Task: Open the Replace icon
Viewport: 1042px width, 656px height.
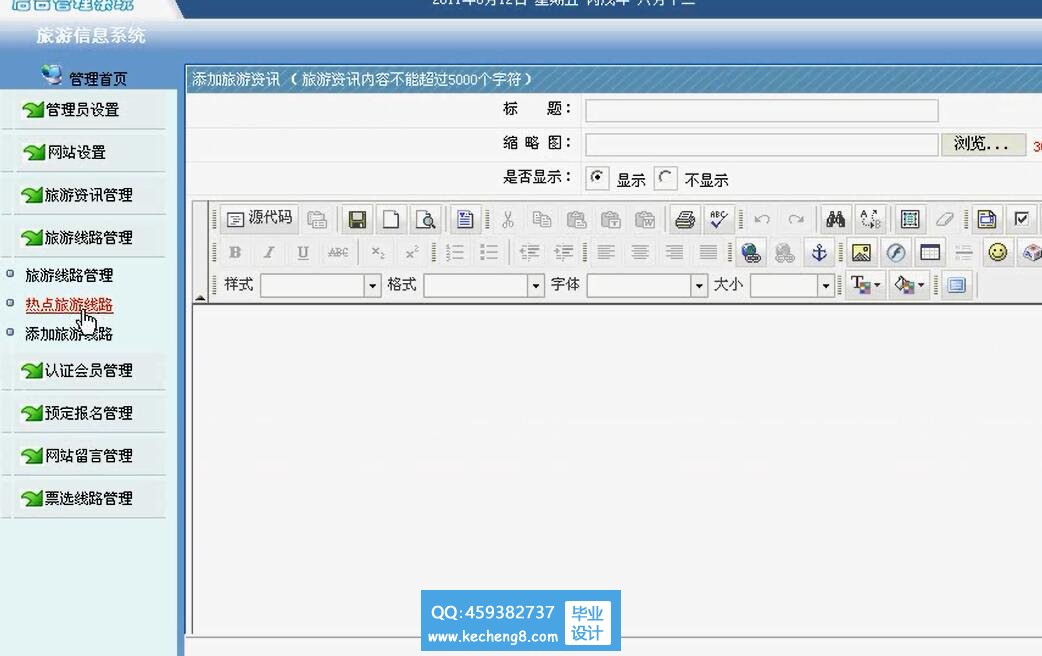Action: click(x=870, y=219)
